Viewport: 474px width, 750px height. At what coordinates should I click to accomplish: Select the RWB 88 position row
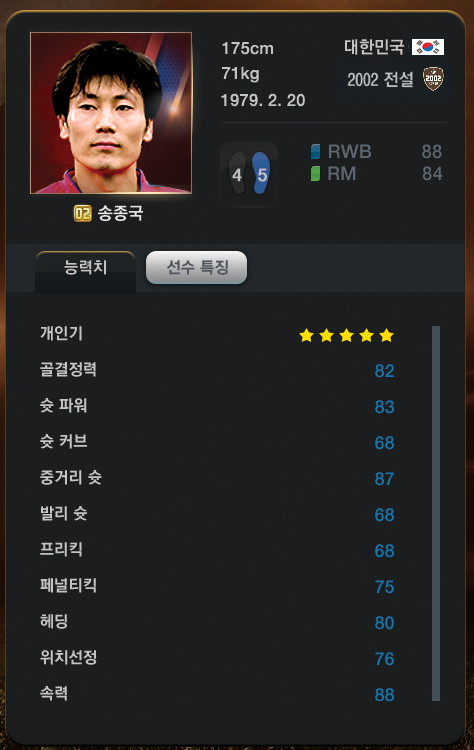coord(376,152)
